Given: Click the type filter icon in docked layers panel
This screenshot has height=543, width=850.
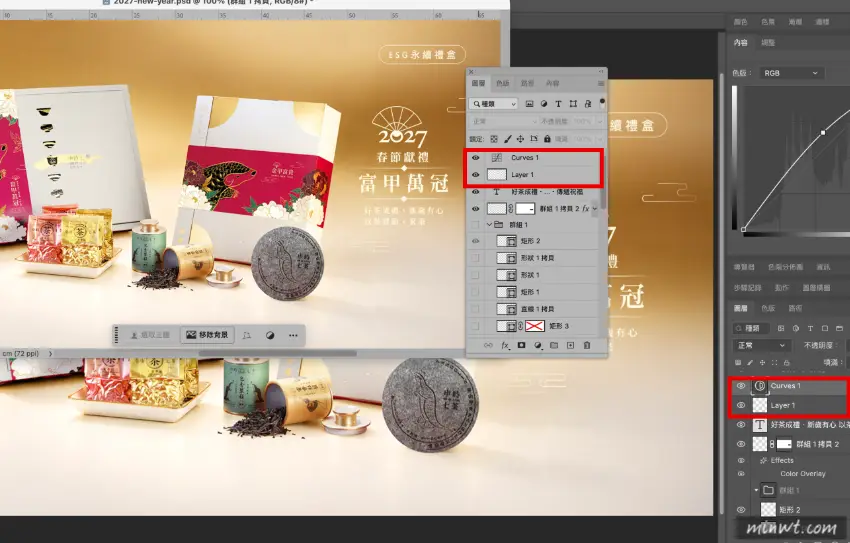Looking at the screenshot, I should [810, 328].
